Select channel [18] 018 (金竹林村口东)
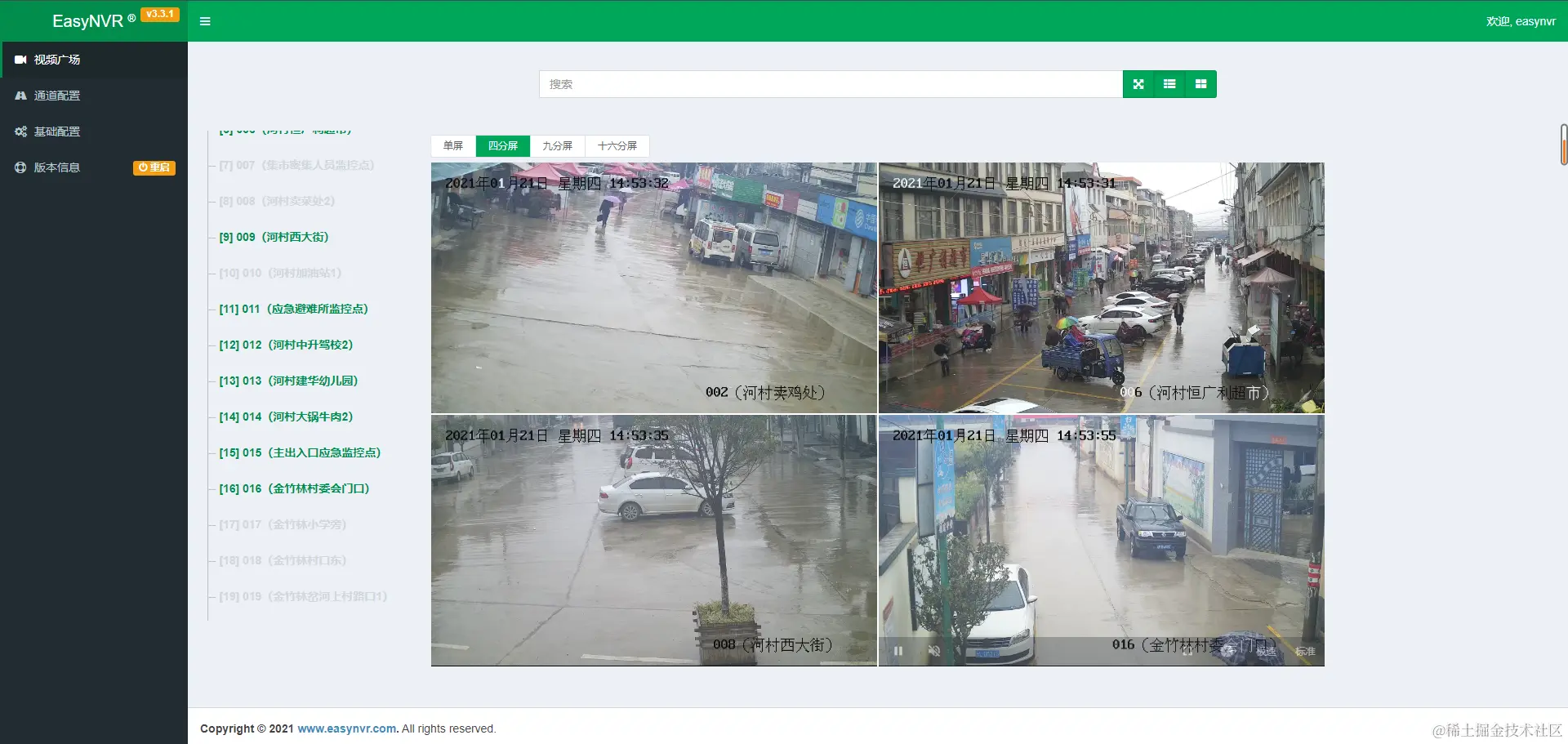Viewport: 1568px width, 744px height. 283,560
